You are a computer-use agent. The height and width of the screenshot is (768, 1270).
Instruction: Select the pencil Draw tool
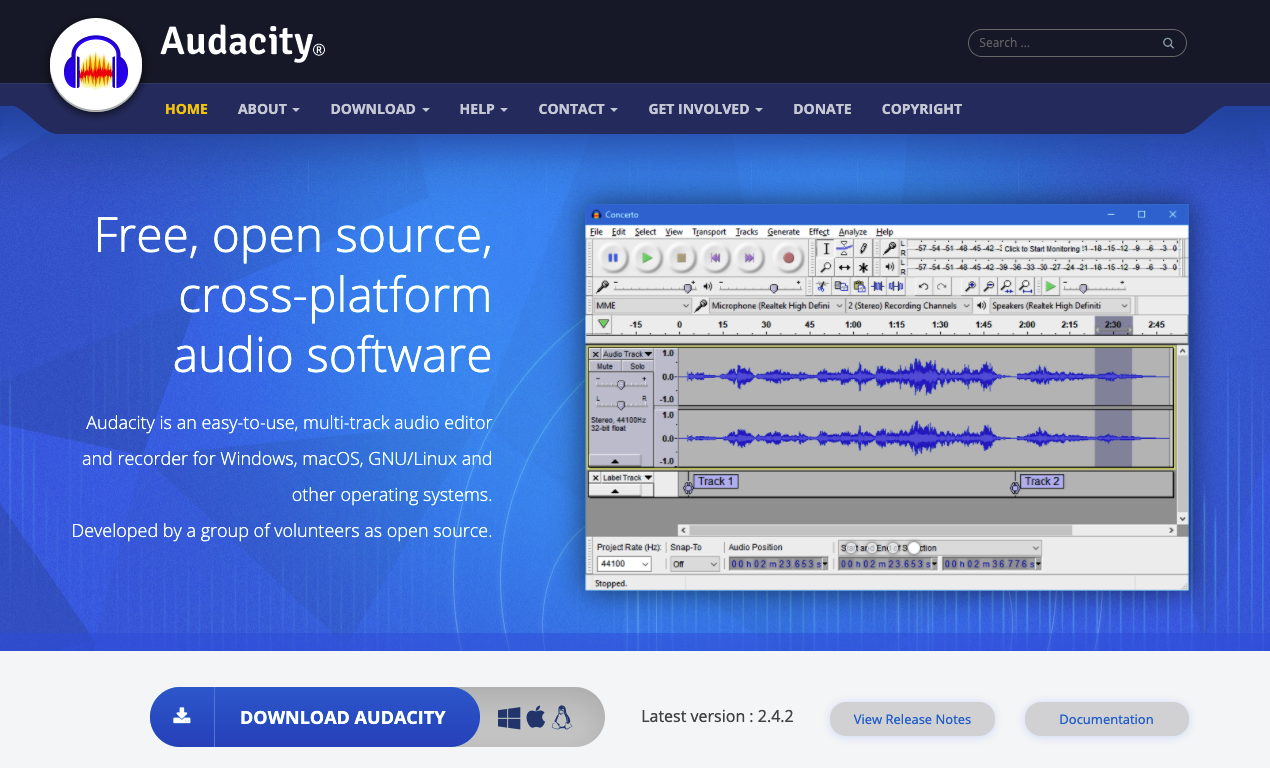[863, 249]
